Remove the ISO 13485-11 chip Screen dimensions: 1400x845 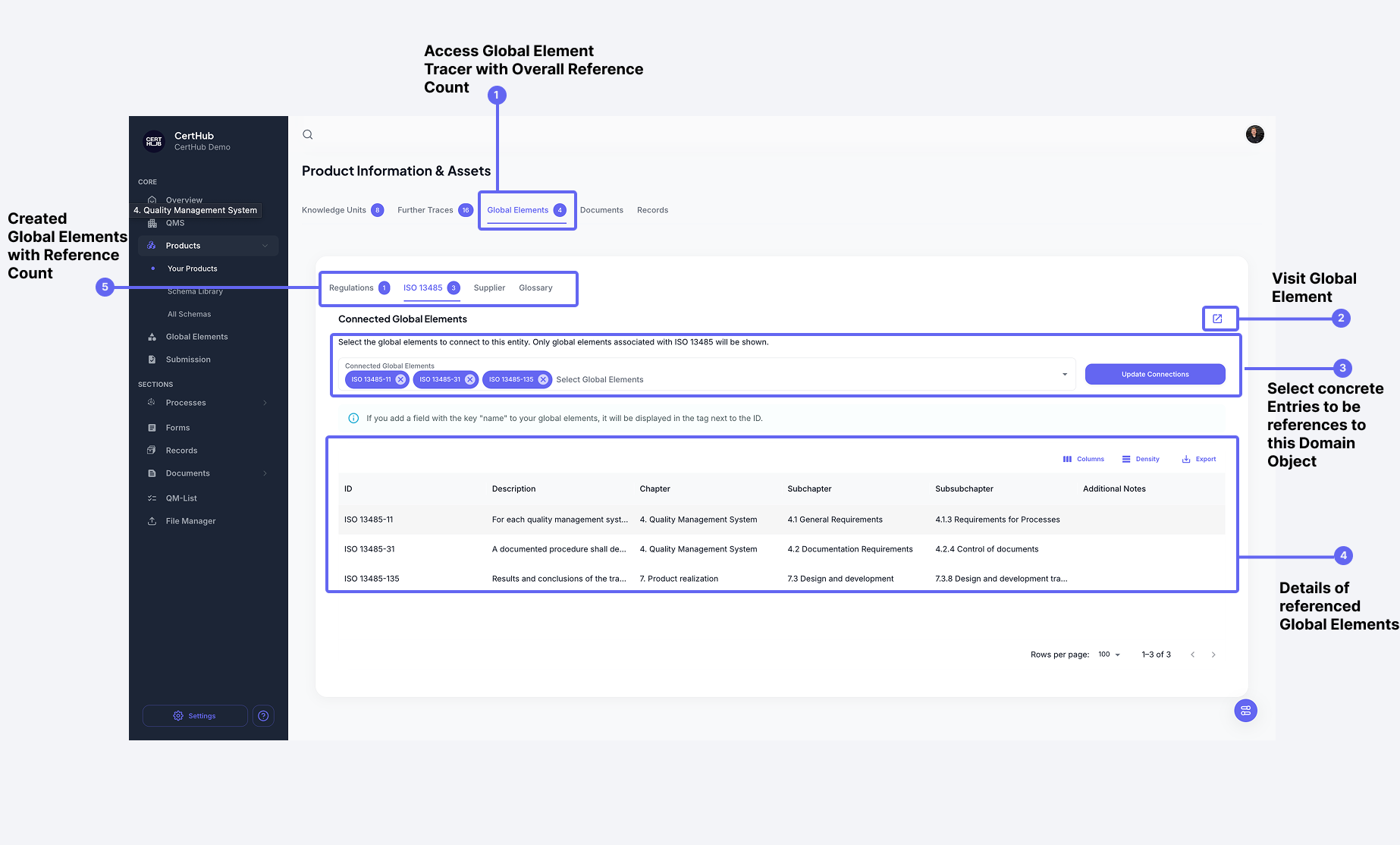(x=400, y=380)
